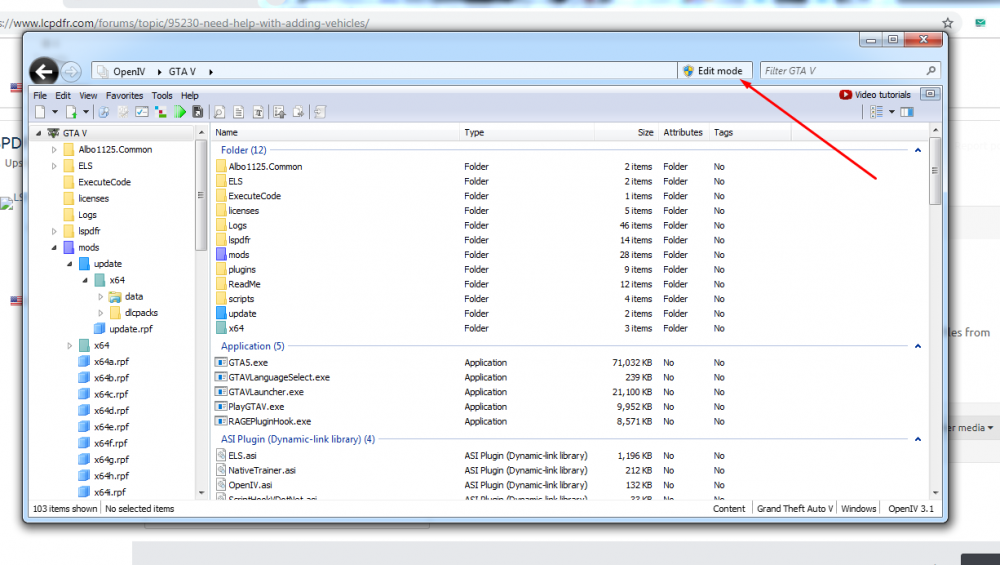Click the Attributes column header
Viewport: 1000px width, 565px height.
click(683, 133)
